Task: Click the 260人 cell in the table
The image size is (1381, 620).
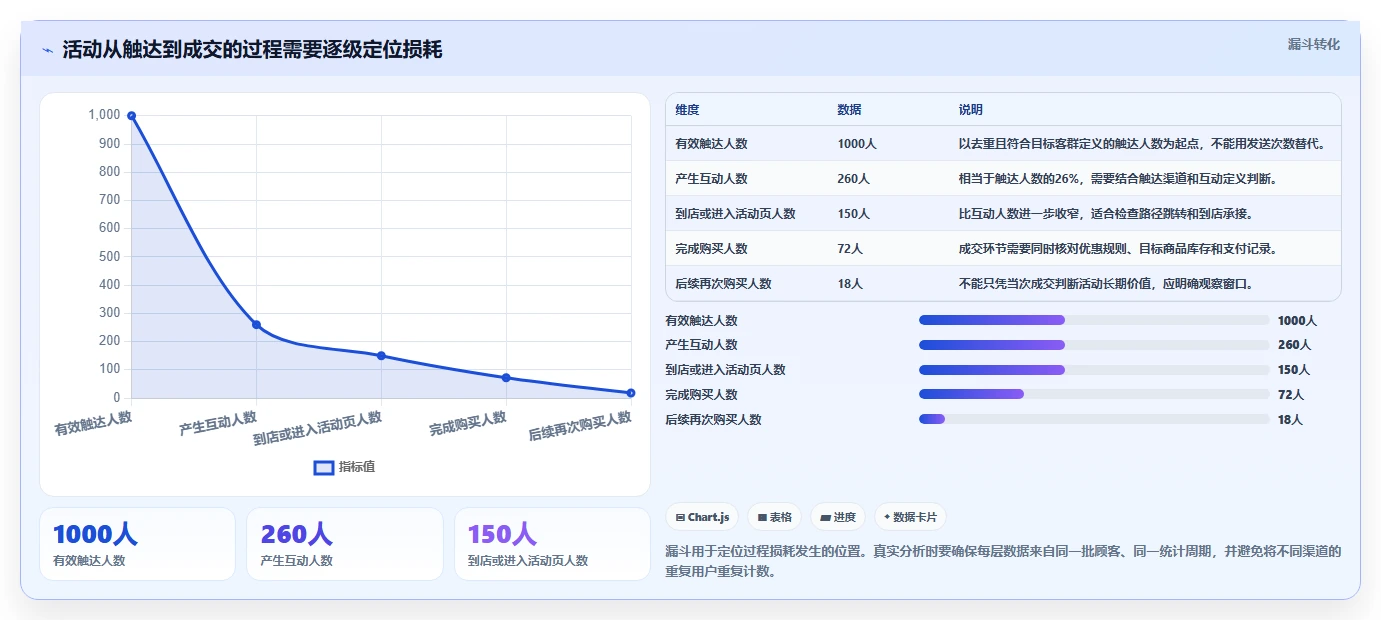Action: pyautogui.click(x=853, y=179)
